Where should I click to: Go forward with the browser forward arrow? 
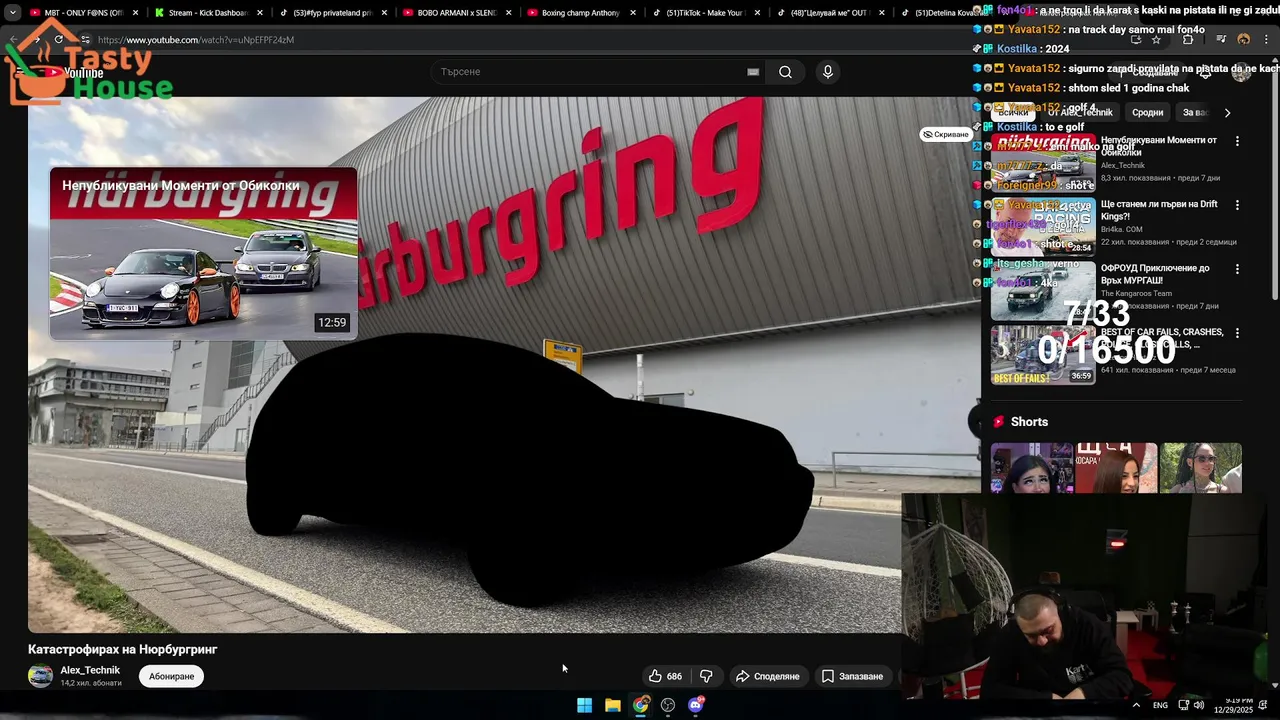[37, 39]
